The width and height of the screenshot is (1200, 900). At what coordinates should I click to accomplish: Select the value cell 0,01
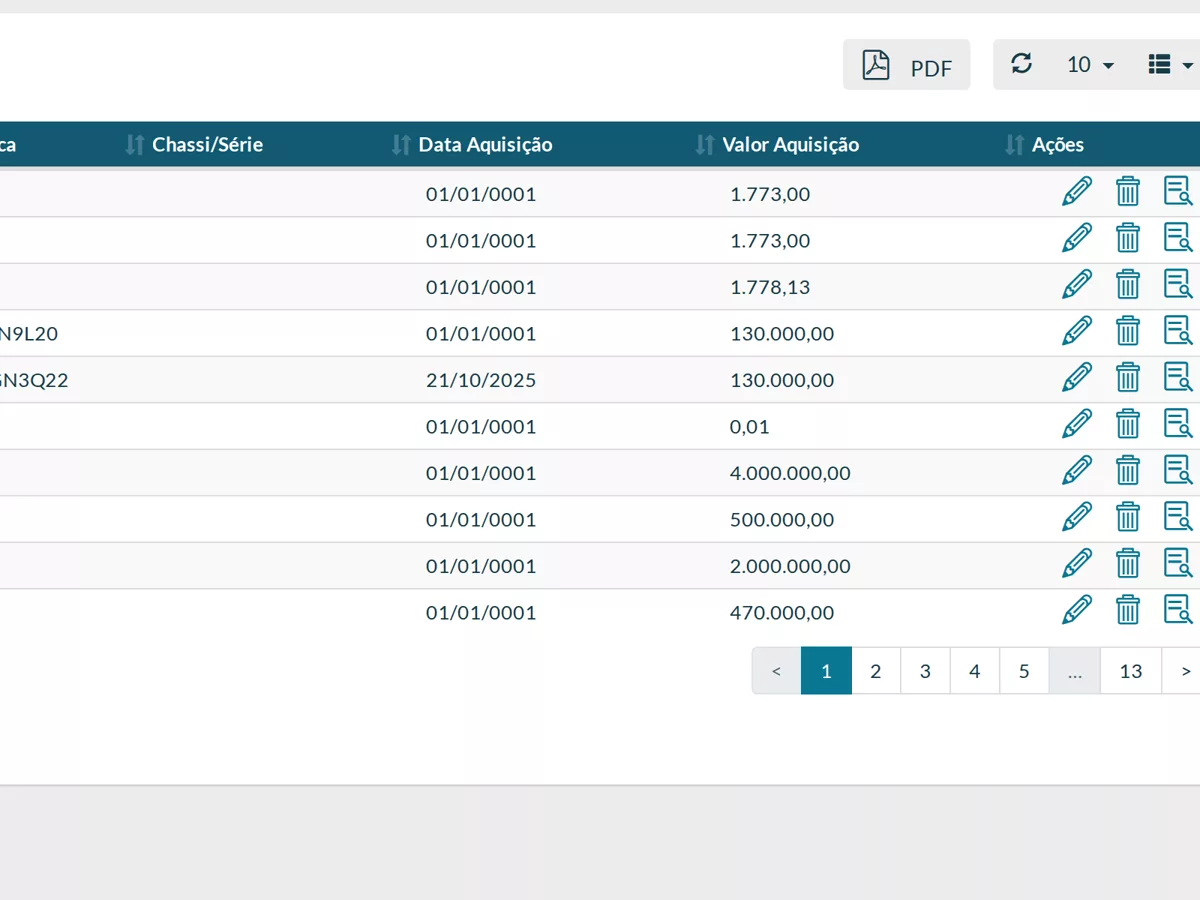point(750,427)
